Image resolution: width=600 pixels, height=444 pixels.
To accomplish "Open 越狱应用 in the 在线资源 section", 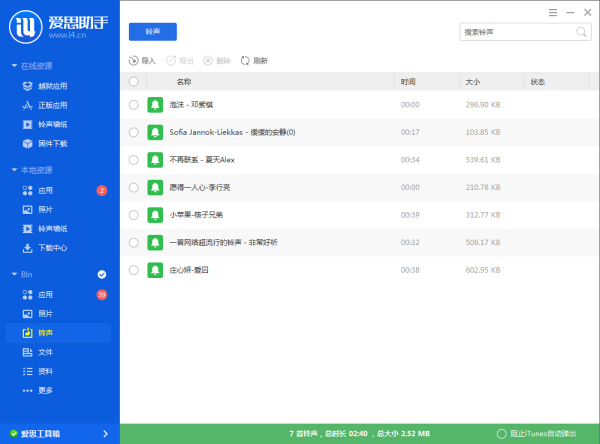I will pyautogui.click(x=51, y=86).
